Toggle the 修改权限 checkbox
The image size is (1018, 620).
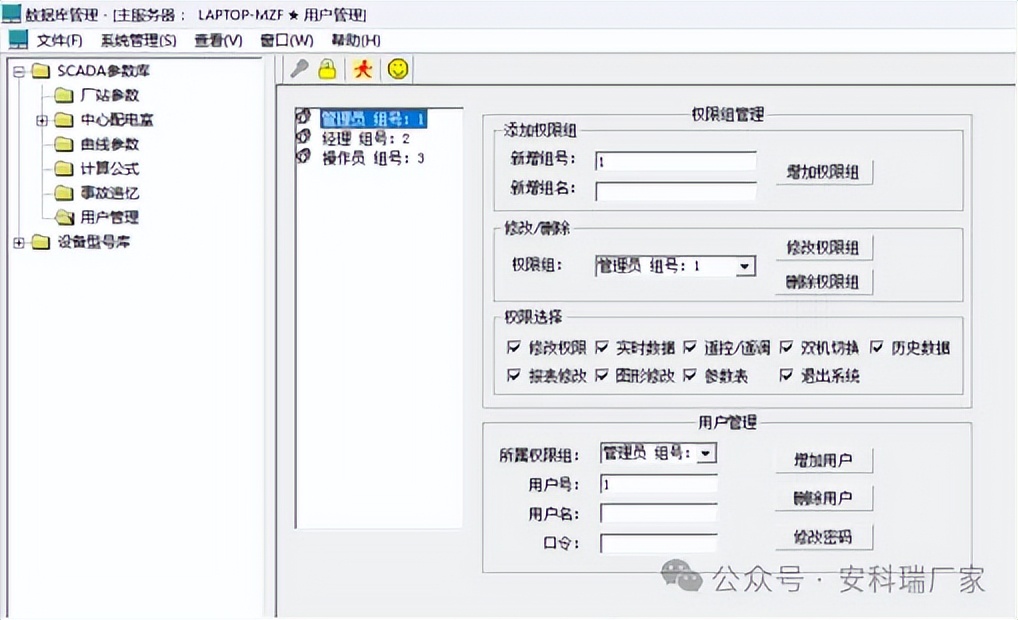514,347
